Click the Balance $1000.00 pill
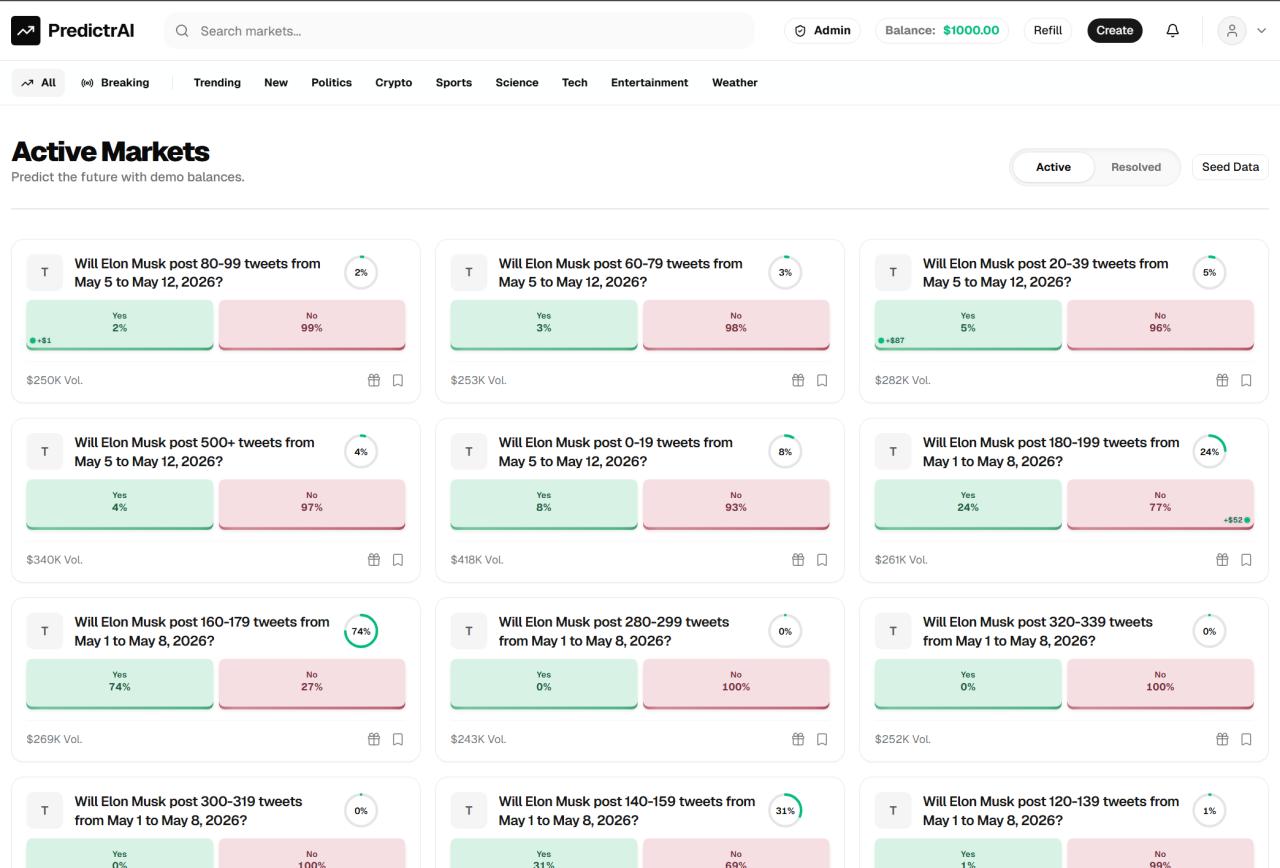Image resolution: width=1280 pixels, height=868 pixels. (942, 31)
